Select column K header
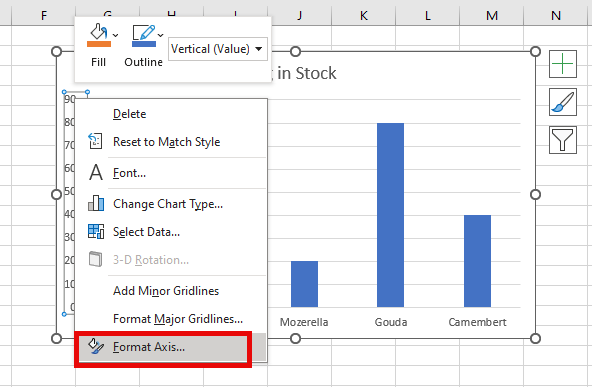Viewport: 592px width, 387px height. click(364, 15)
